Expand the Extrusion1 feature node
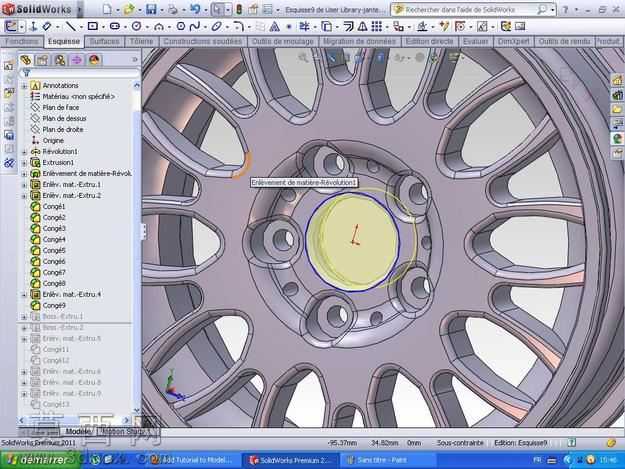 click(x=24, y=163)
